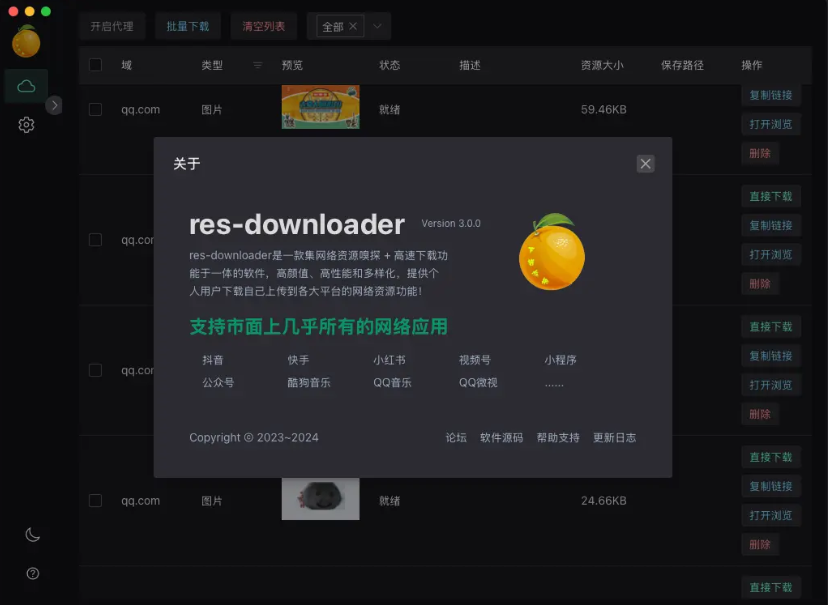Toggle dark mode with the moon icon

[x=32, y=535]
